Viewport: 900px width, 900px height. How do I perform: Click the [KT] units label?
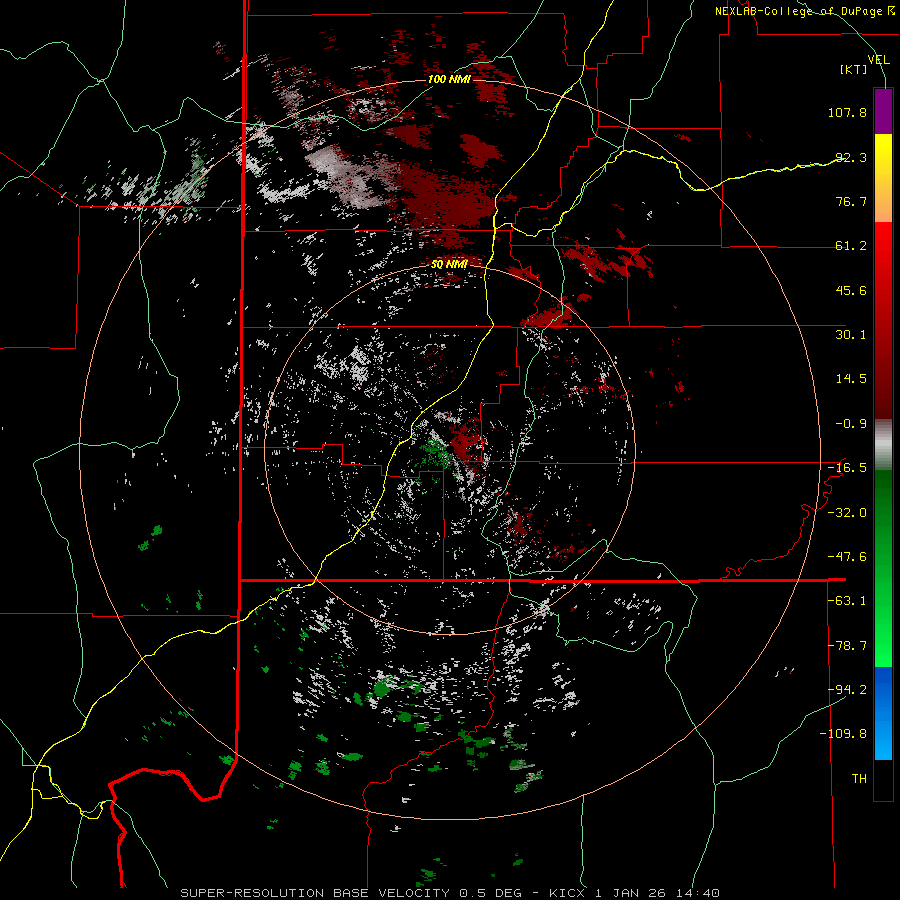(854, 69)
